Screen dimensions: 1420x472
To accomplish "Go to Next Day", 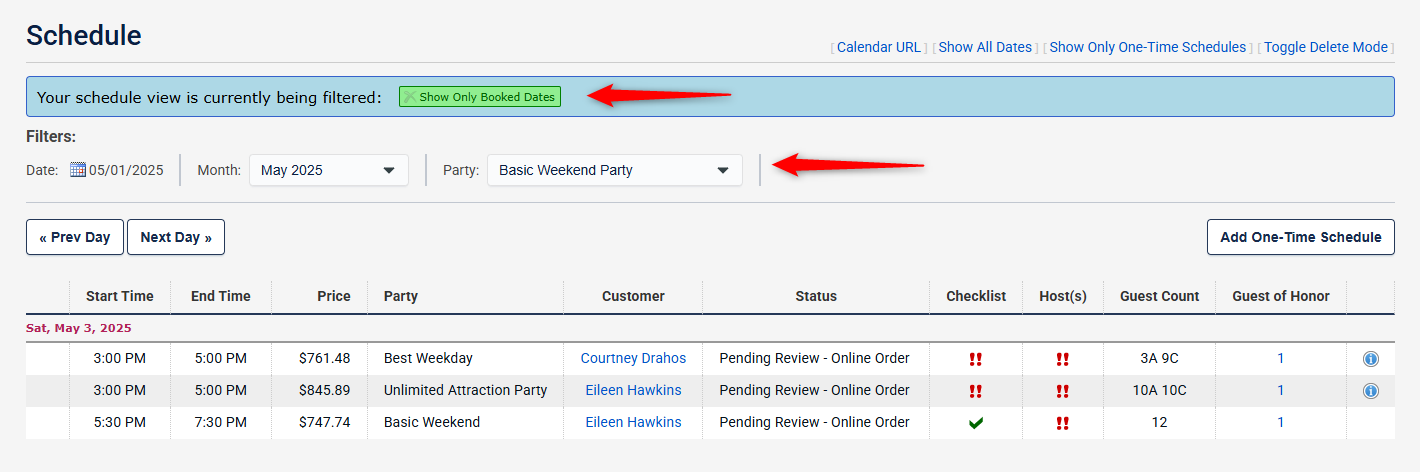I will (176, 237).
